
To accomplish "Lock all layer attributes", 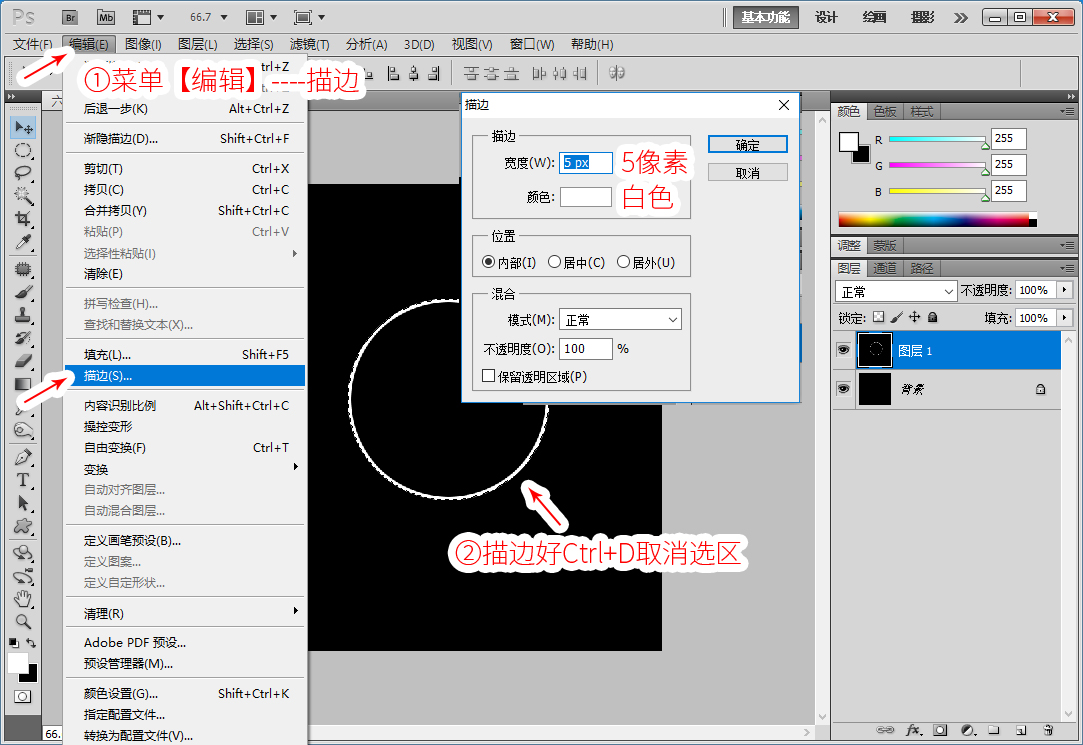I will pyautogui.click(x=932, y=317).
